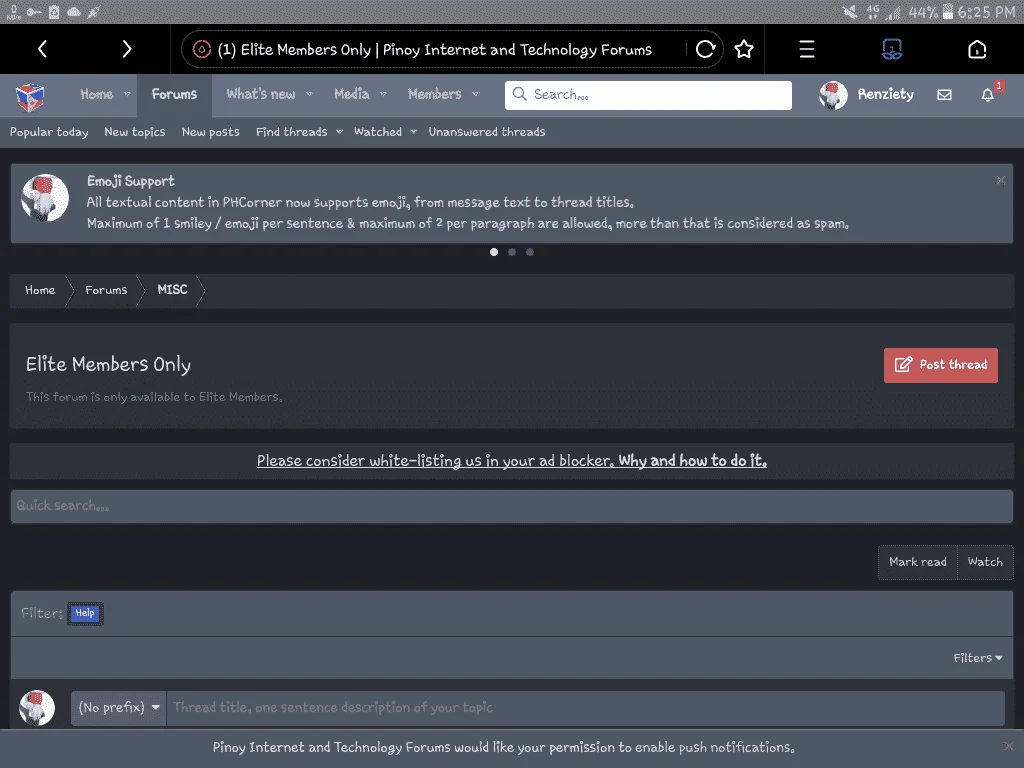Go to Forums in the breadcrumb
The image size is (1024, 768).
point(106,290)
